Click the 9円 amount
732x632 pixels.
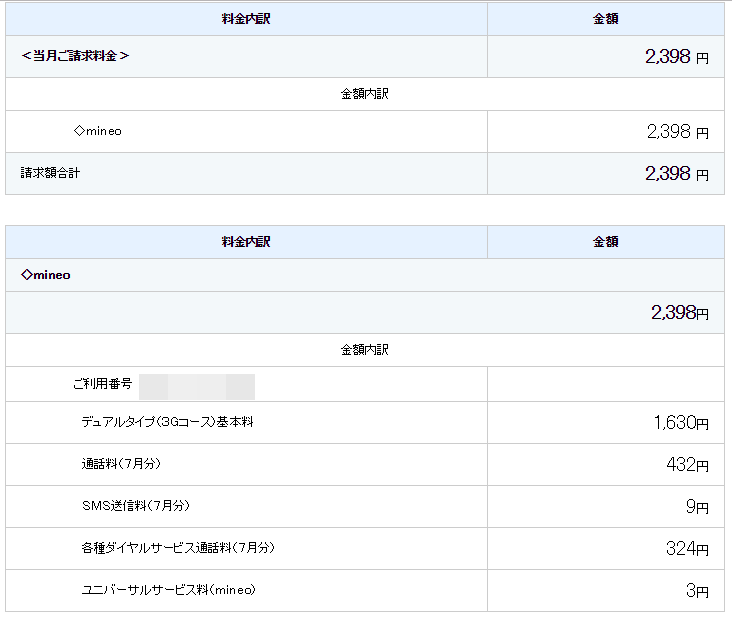point(697,506)
